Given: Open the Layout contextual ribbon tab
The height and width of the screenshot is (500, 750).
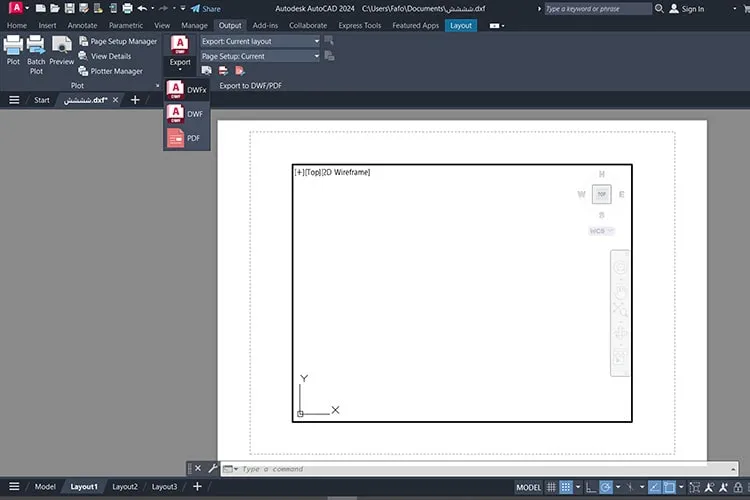Looking at the screenshot, I should 461,25.
